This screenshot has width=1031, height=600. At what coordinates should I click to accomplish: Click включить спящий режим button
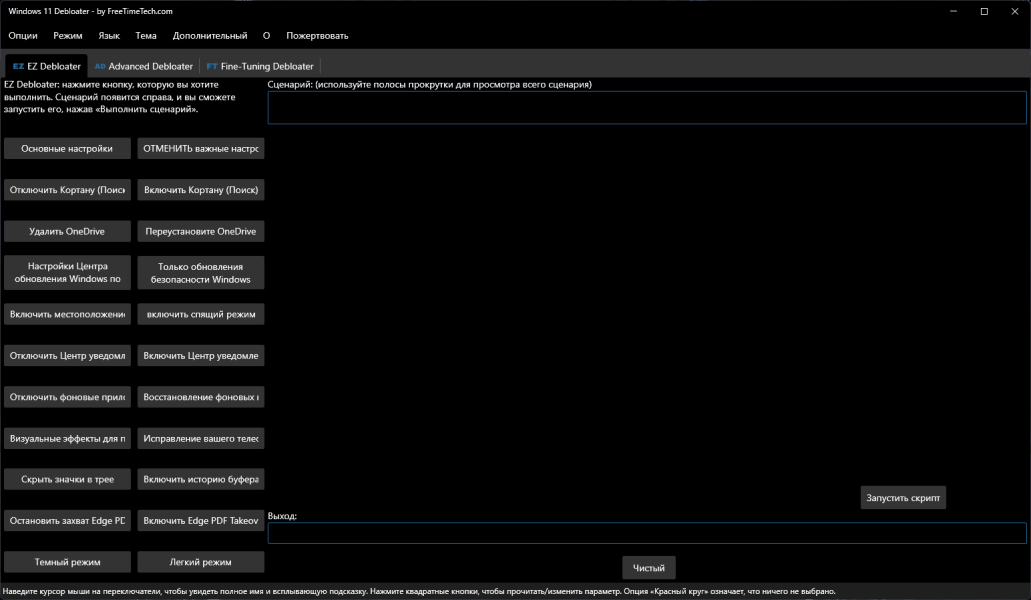point(201,314)
